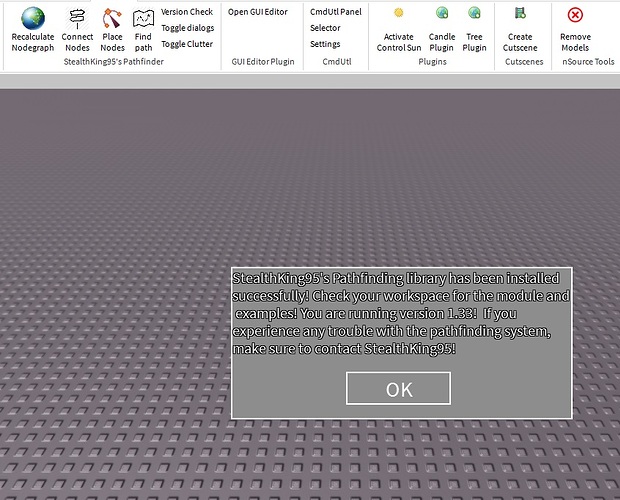Viewport: 620px width, 500px height.
Task: Confirm the dialog with OK
Action: (x=398, y=388)
